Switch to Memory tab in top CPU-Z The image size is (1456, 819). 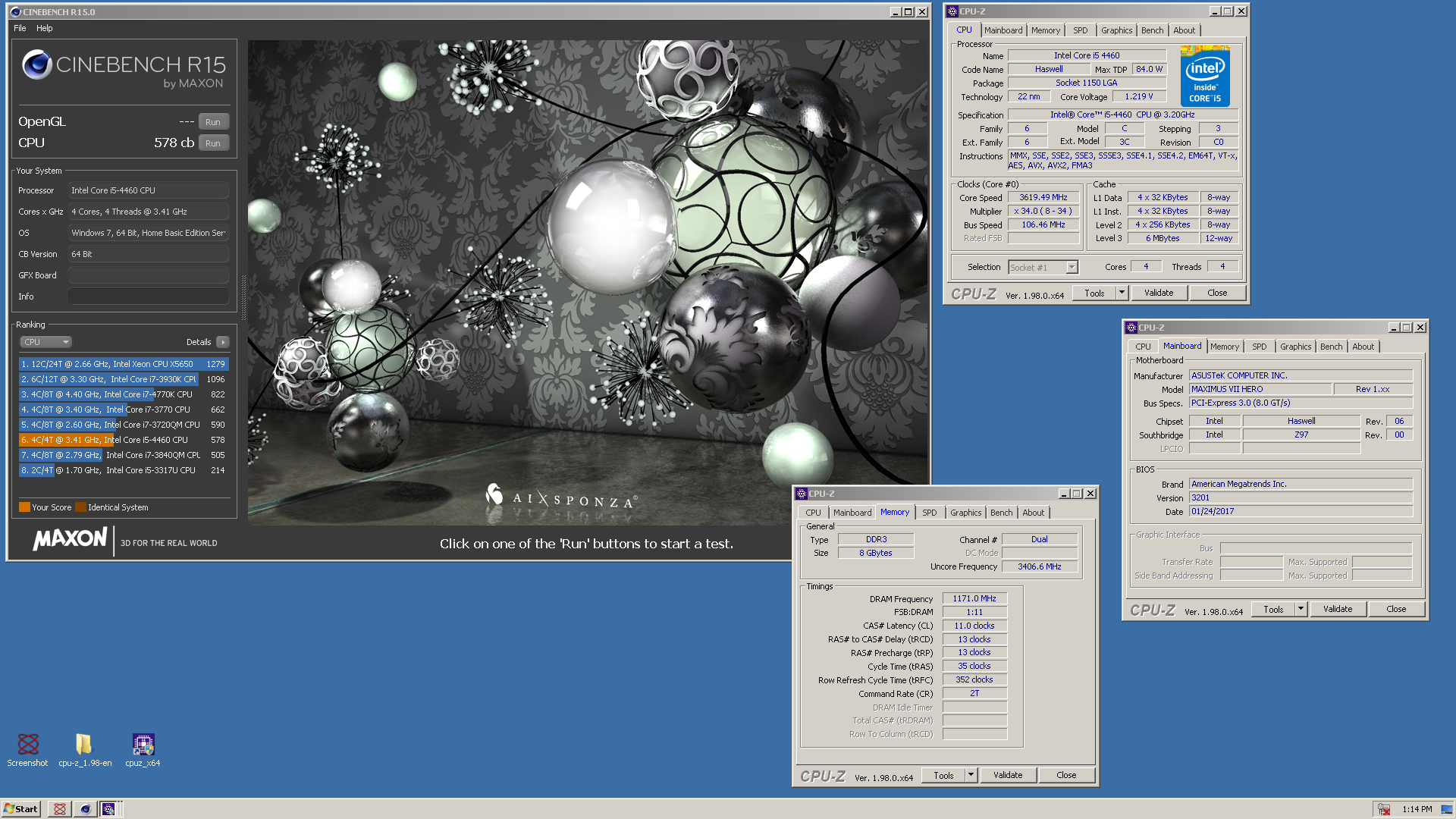click(x=1046, y=30)
